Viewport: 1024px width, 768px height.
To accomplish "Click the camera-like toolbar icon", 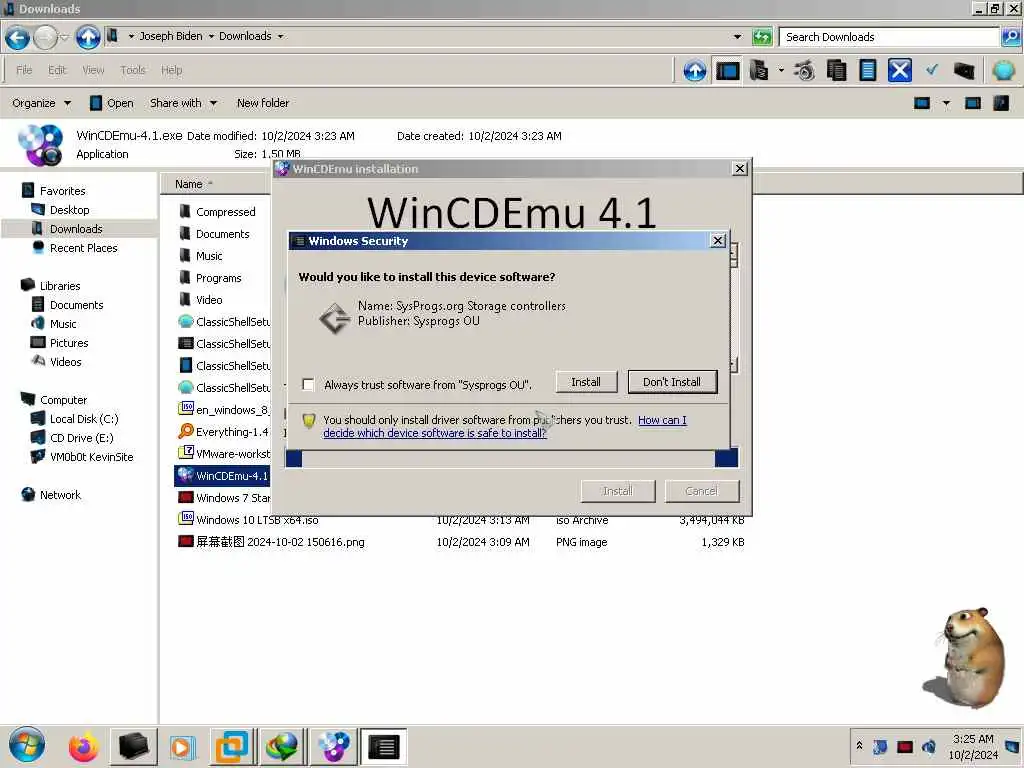I will (x=804, y=71).
